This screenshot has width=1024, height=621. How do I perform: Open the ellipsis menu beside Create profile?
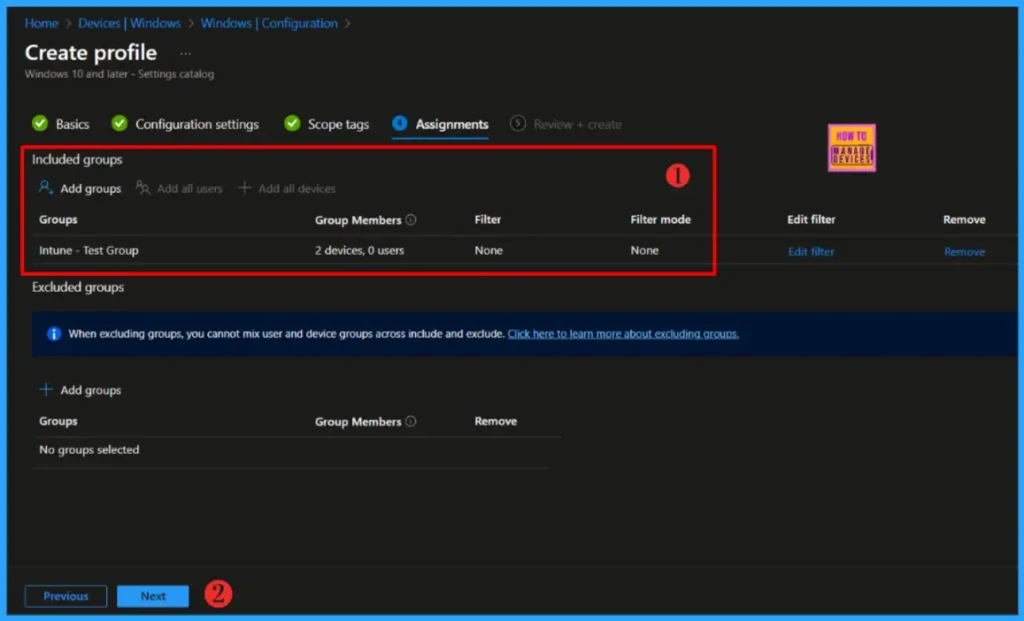[x=185, y=53]
